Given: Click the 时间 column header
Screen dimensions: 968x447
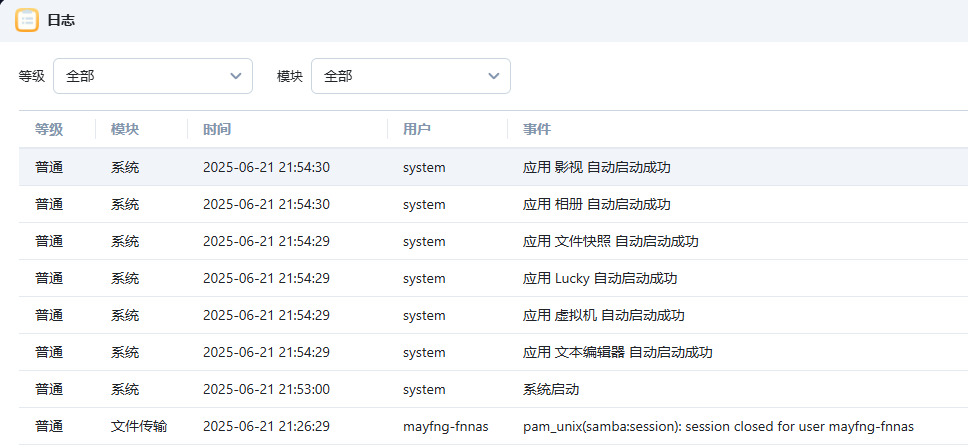Looking at the screenshot, I should (x=217, y=129).
